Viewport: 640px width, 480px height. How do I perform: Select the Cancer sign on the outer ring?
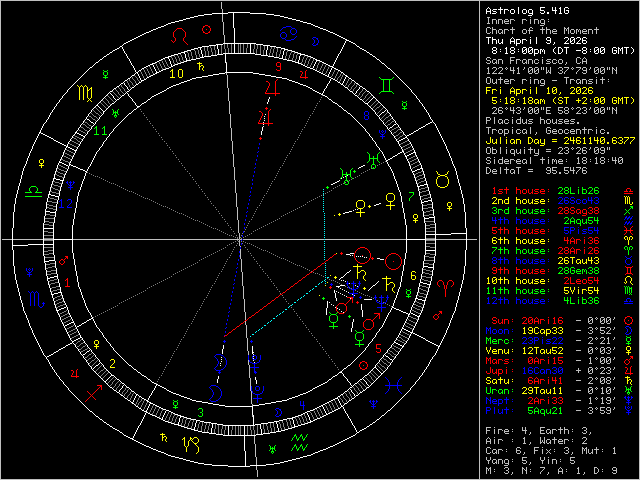tap(287, 34)
